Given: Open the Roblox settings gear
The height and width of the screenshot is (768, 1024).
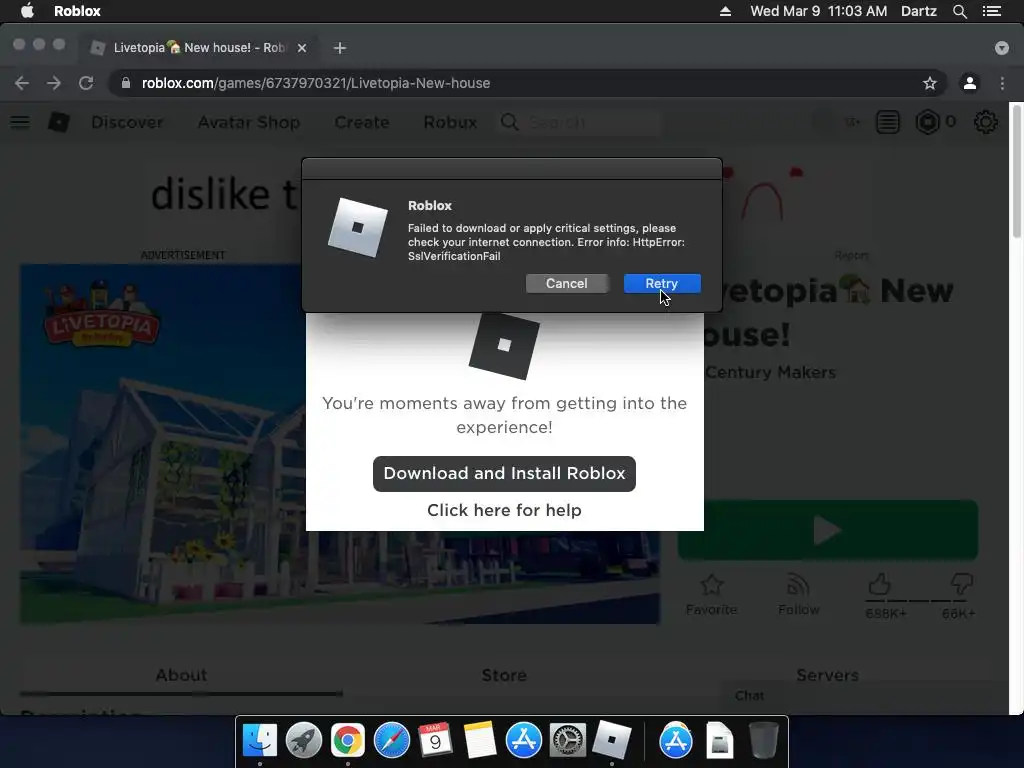Looking at the screenshot, I should point(985,122).
